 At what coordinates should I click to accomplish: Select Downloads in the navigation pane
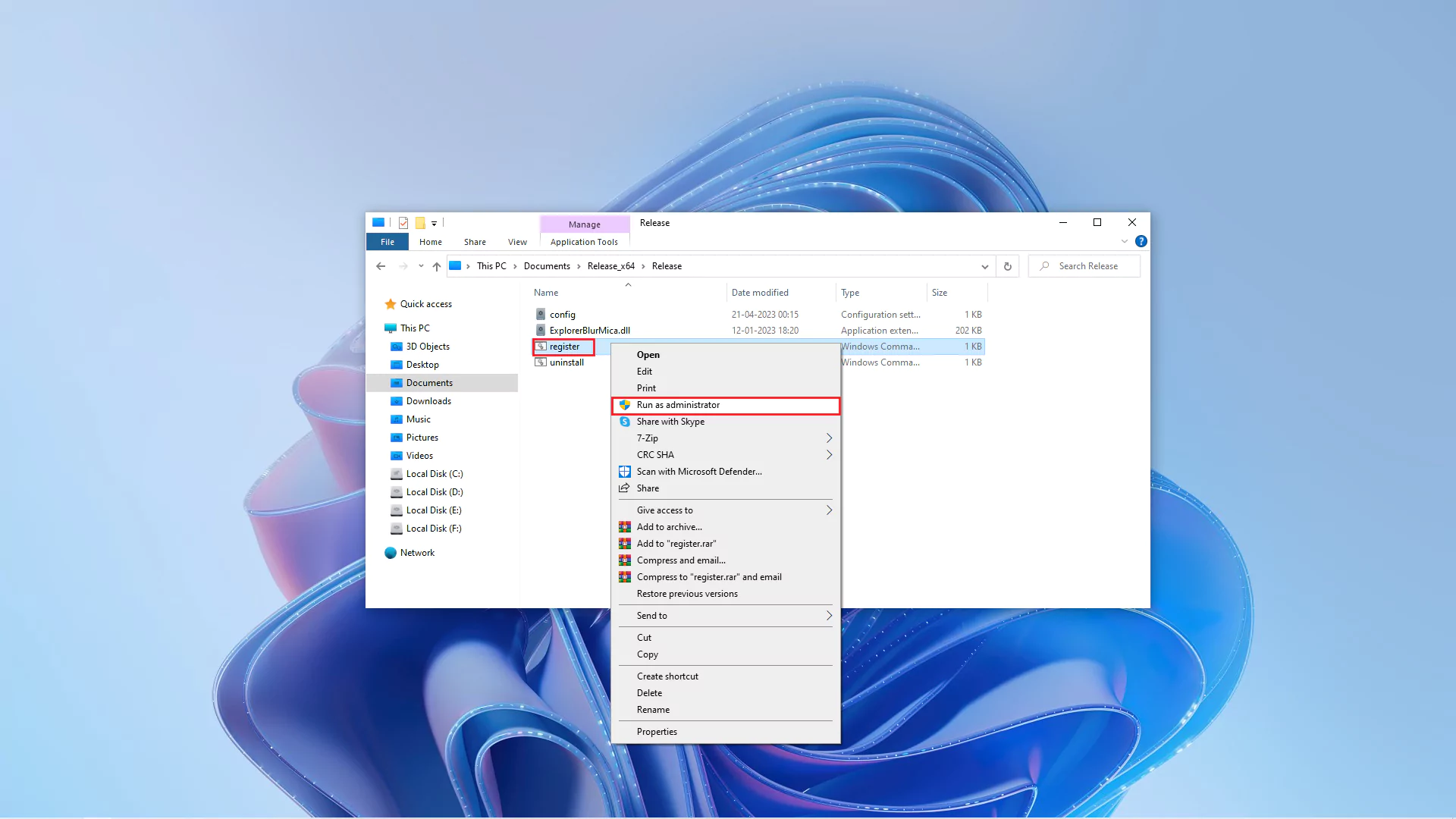428,401
